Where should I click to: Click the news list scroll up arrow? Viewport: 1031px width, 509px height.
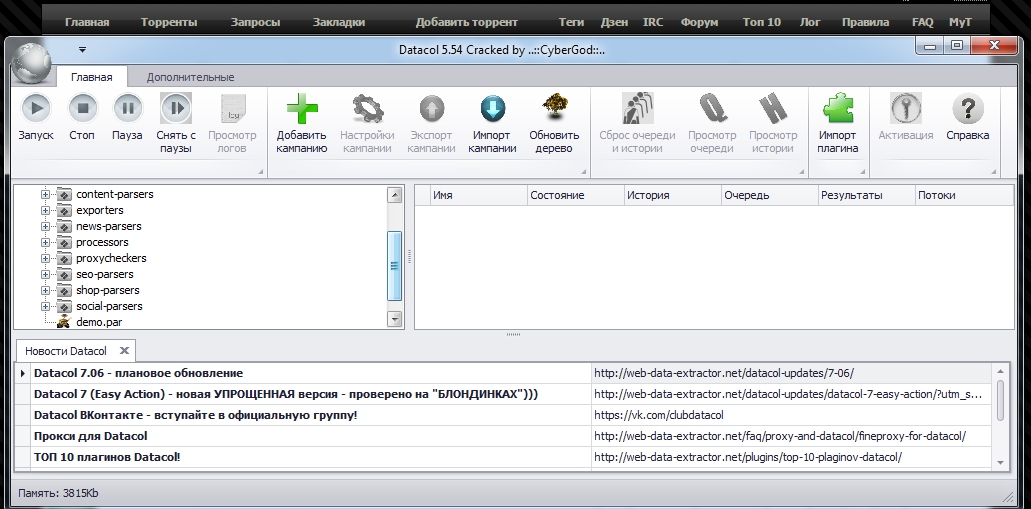click(x=1001, y=370)
